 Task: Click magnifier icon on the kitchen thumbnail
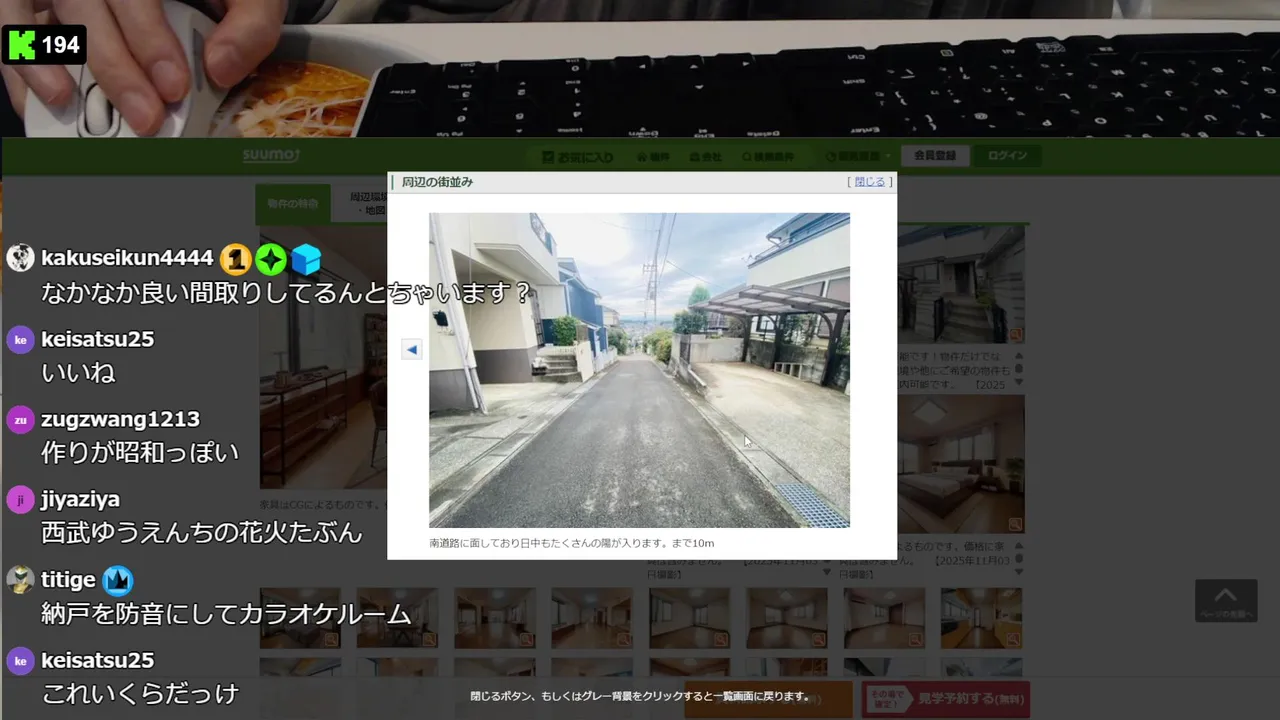(x=1013, y=639)
